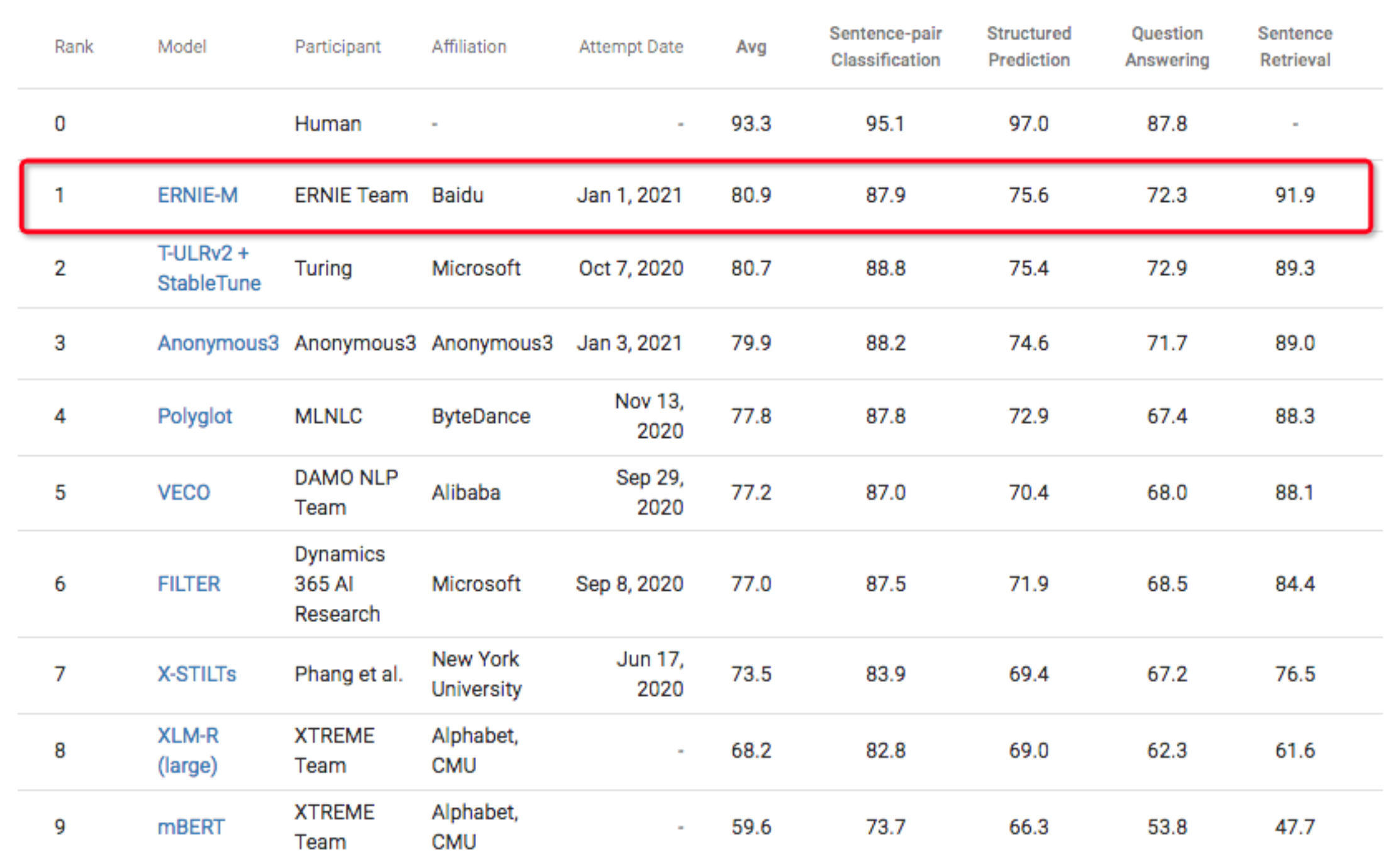
Task: Select mBERT average score 59.6
Action: [751, 827]
